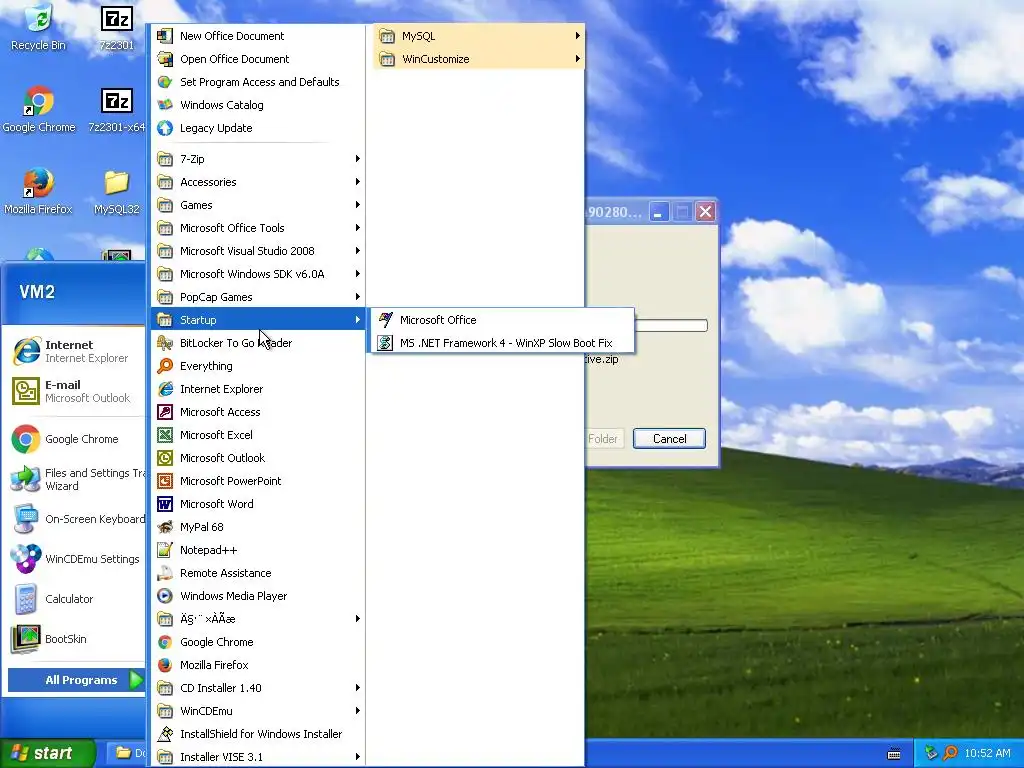Expand Microsoft Office Tools folder

258,228
